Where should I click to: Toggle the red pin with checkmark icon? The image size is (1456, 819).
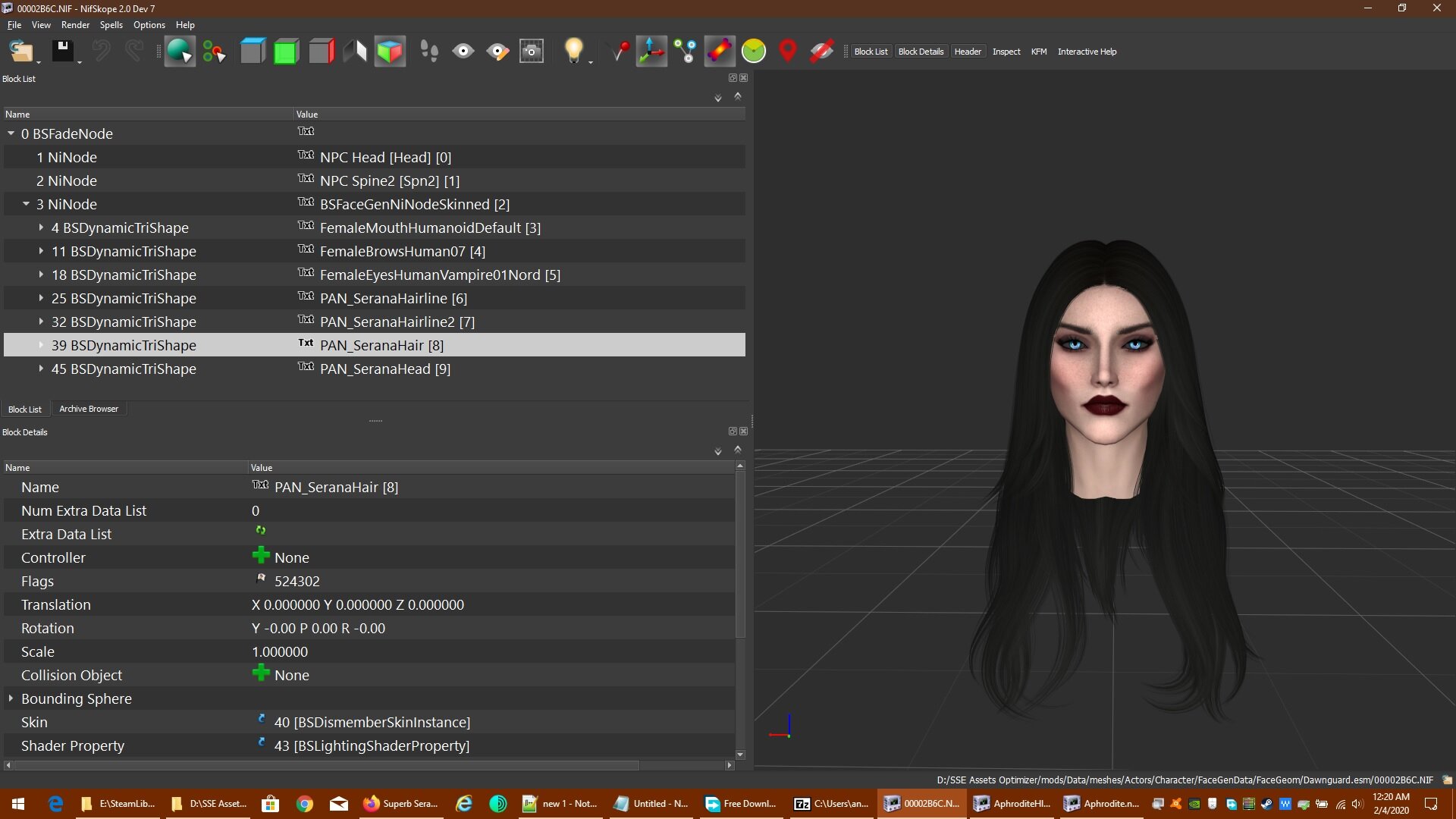[620, 52]
